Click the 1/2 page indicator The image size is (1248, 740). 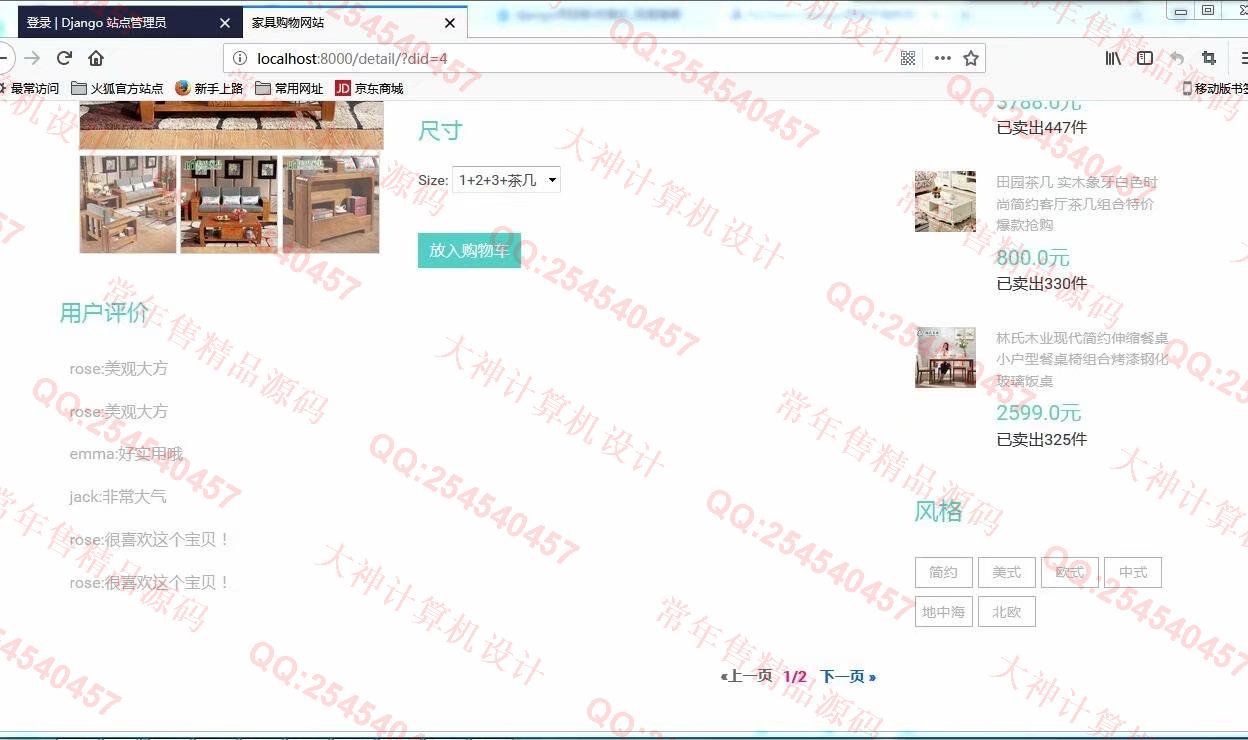795,676
